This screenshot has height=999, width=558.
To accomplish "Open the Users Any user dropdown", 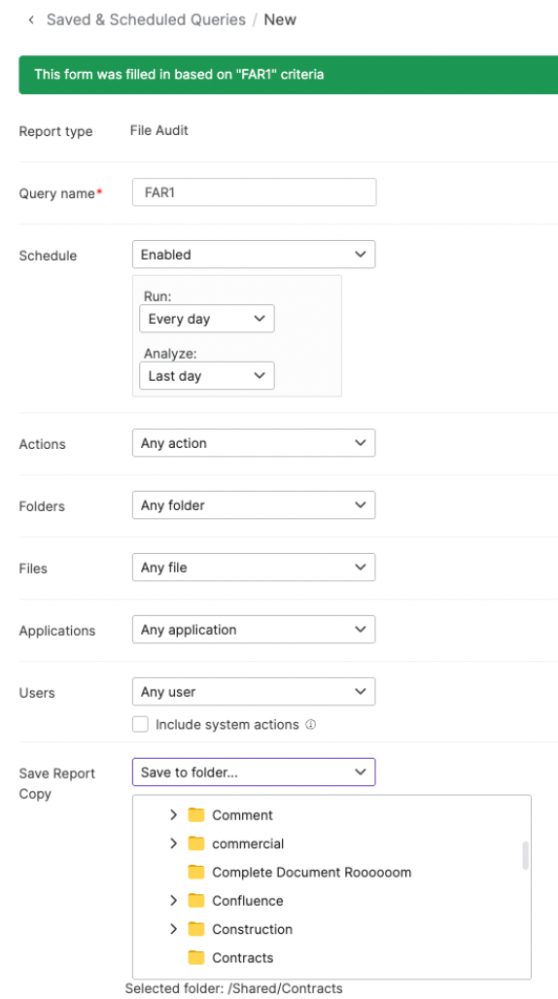I will click(254, 692).
